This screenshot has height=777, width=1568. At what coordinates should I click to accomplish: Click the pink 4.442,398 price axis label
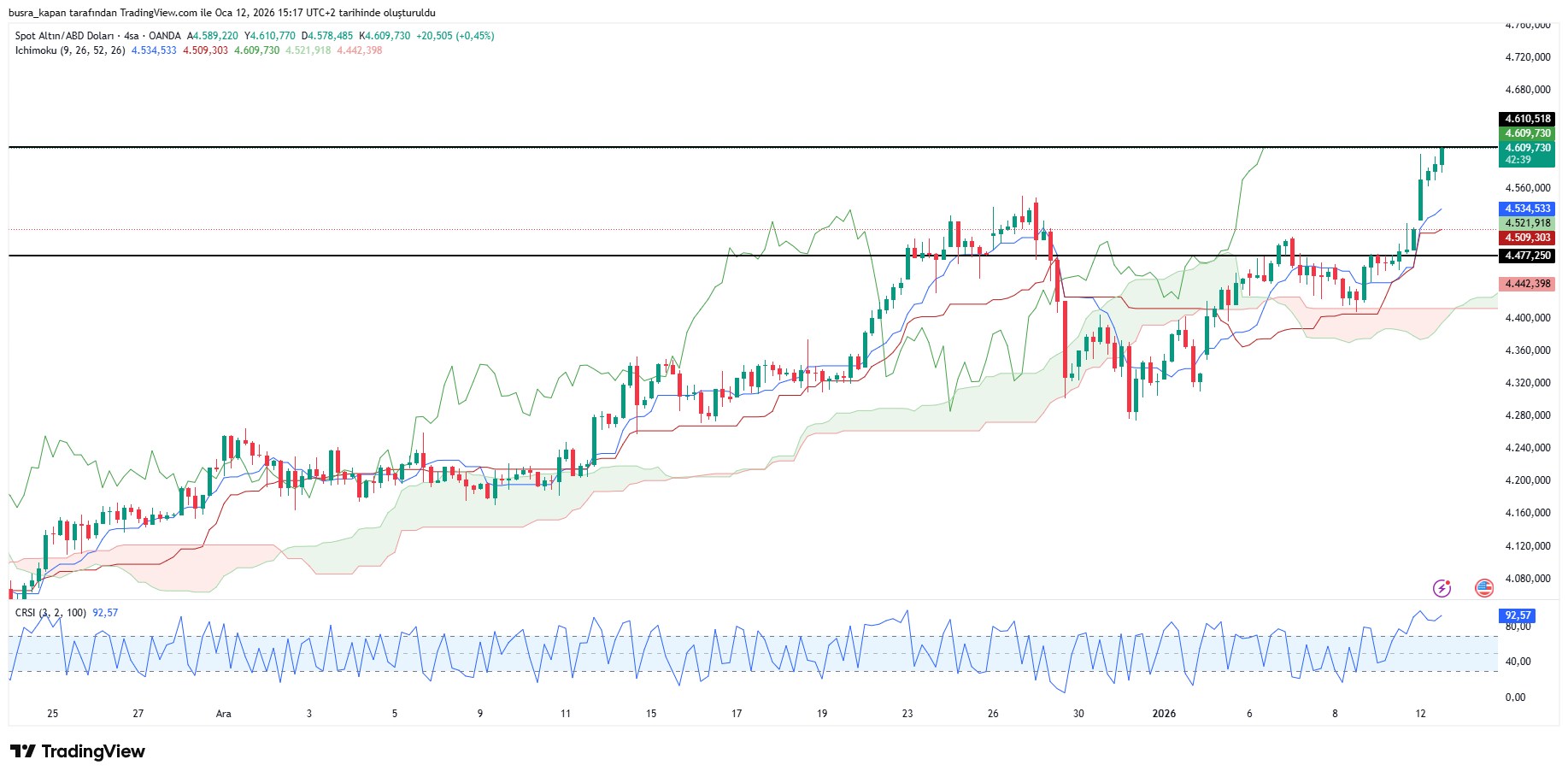1527,284
